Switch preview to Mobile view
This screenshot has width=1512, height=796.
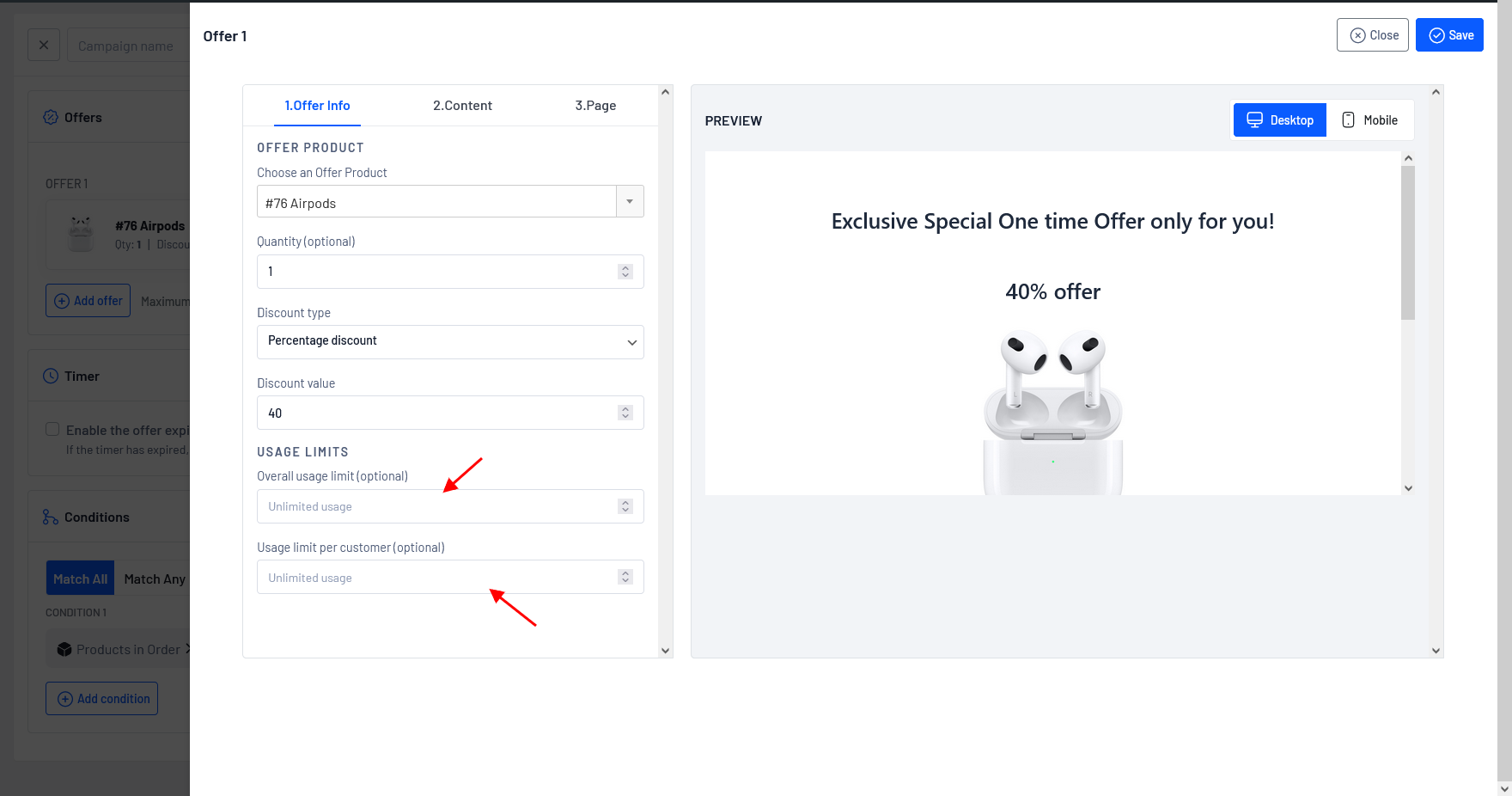click(x=1369, y=120)
